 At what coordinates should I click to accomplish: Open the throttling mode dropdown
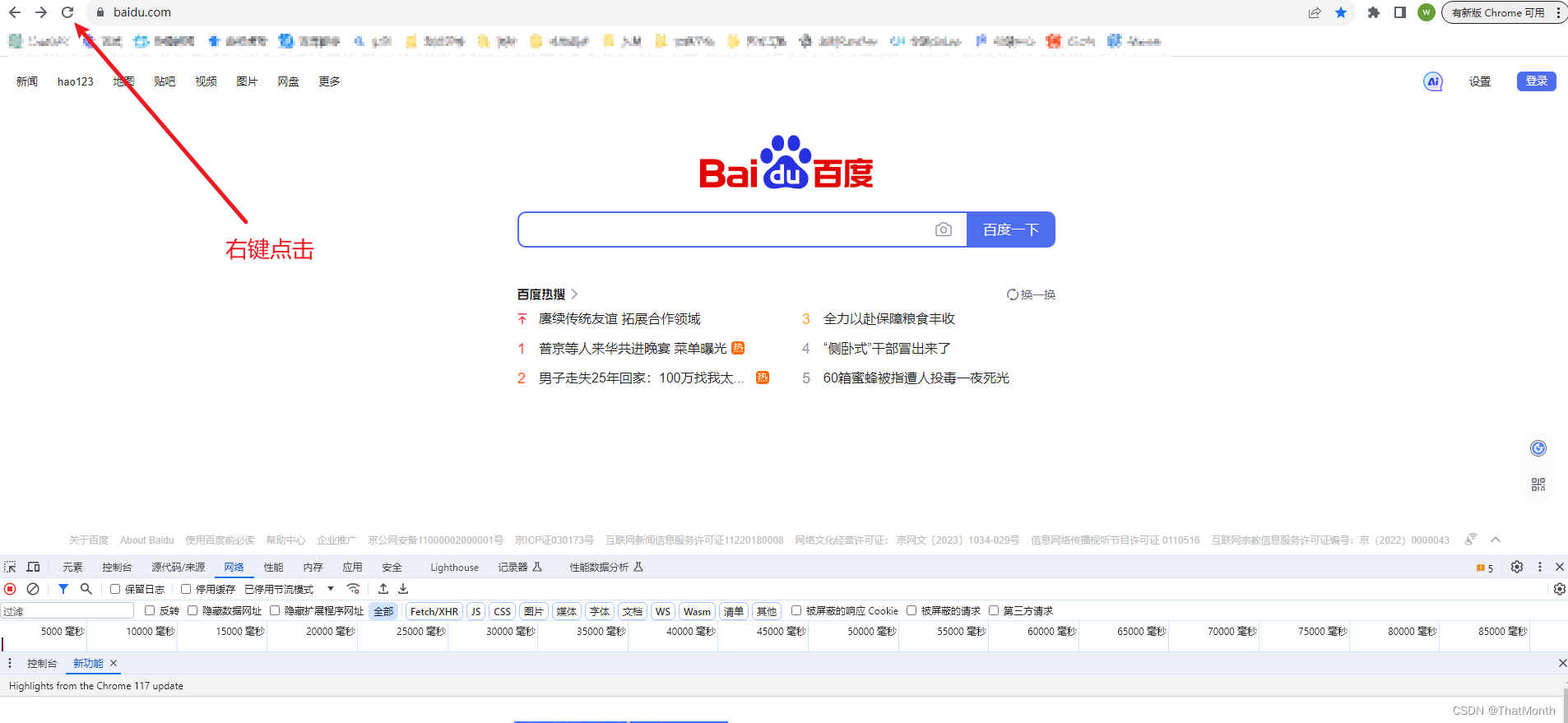pos(290,589)
